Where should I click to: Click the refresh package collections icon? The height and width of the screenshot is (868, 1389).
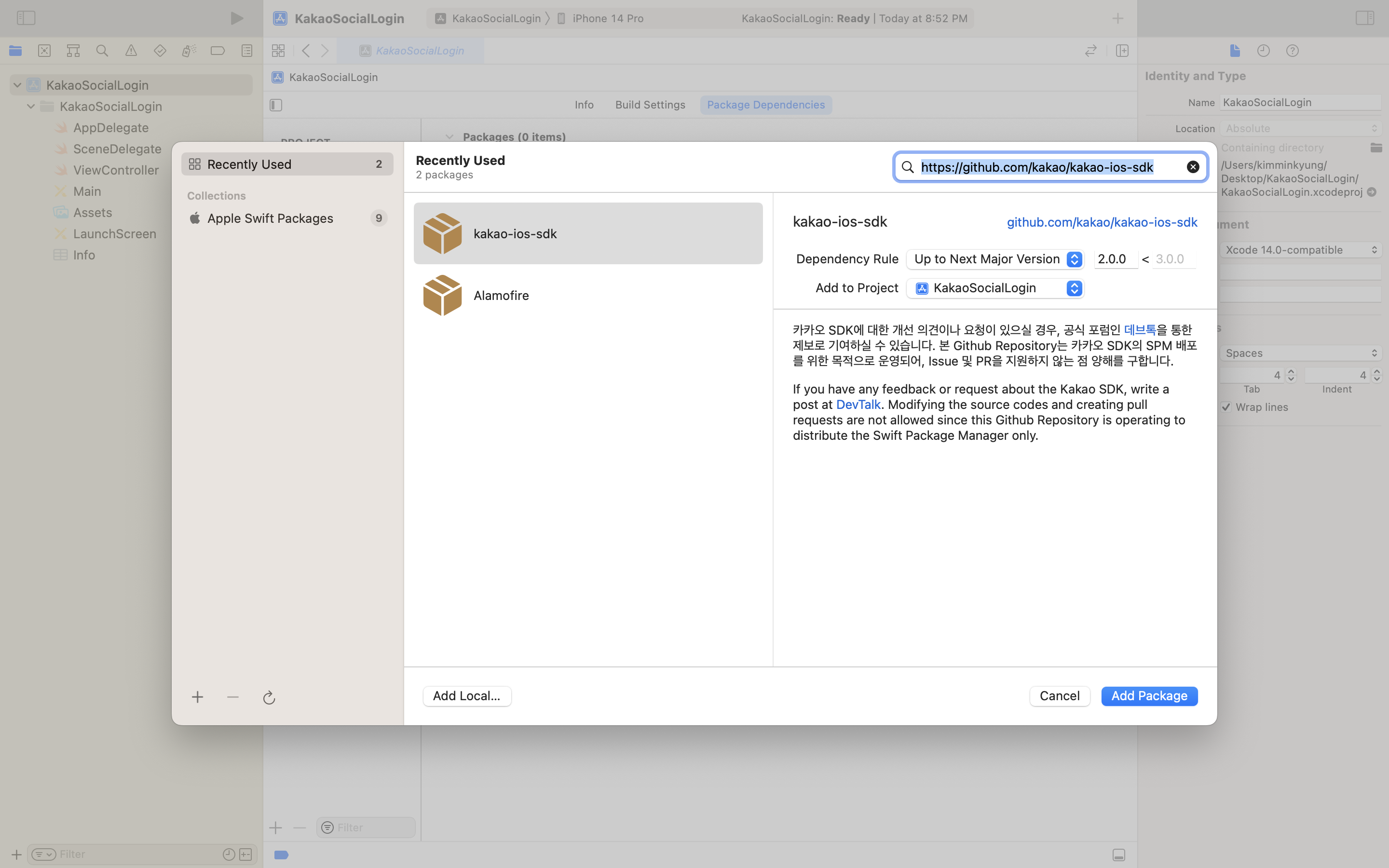(269, 697)
